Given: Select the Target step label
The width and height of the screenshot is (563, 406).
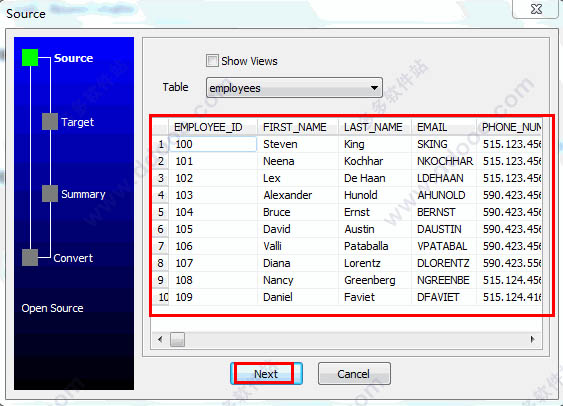Looking at the screenshot, I should click(78, 122).
